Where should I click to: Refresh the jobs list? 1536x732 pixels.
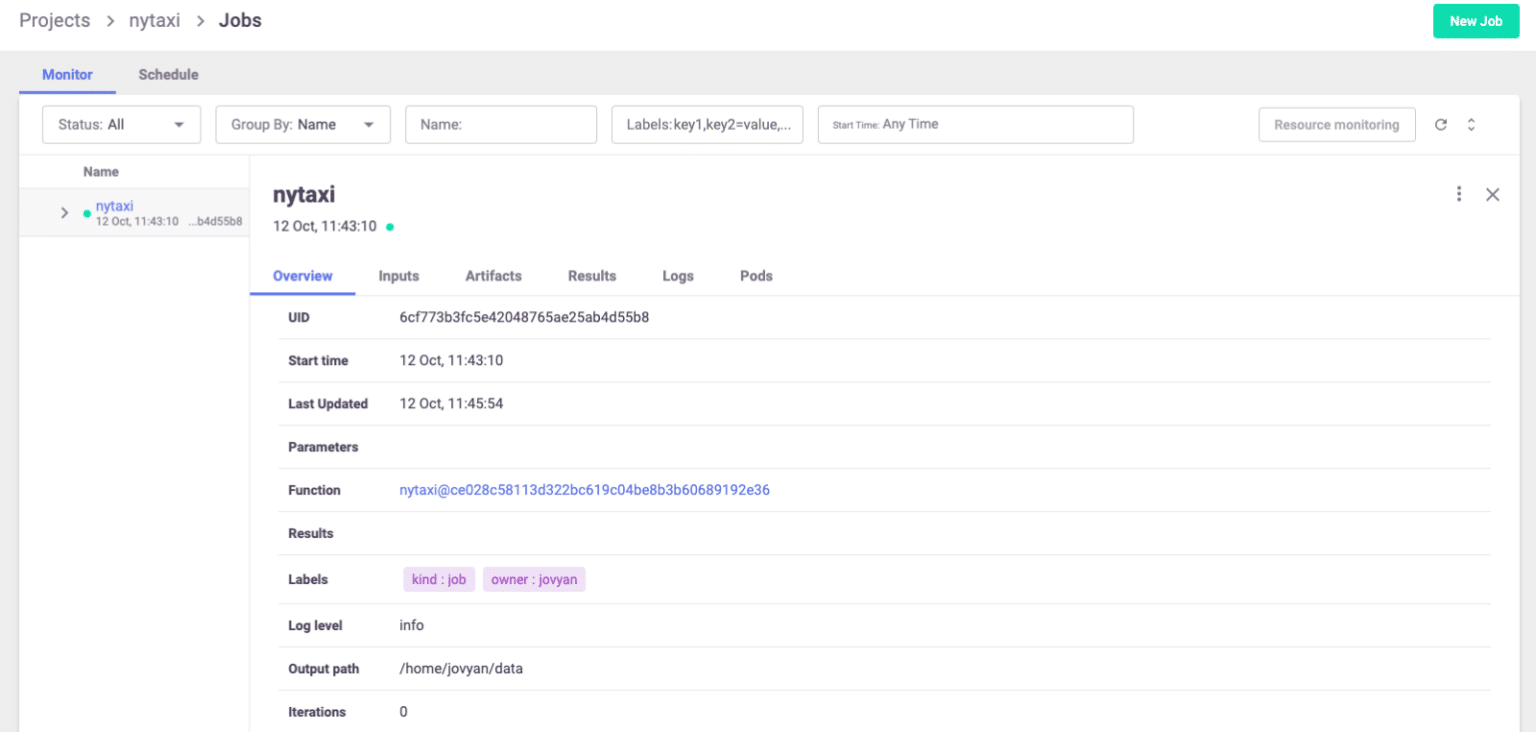[x=1440, y=124]
